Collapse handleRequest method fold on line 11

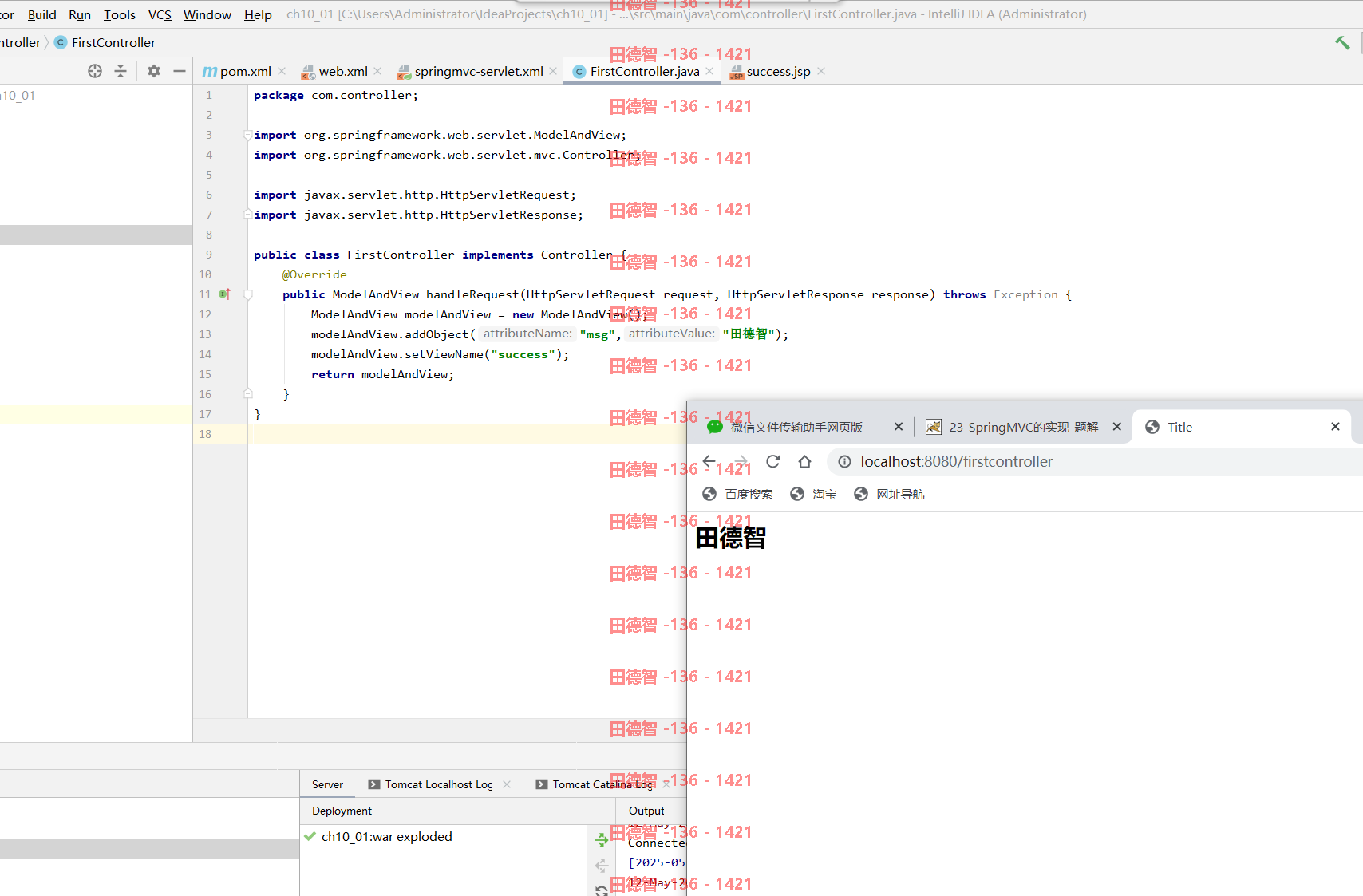[247, 294]
